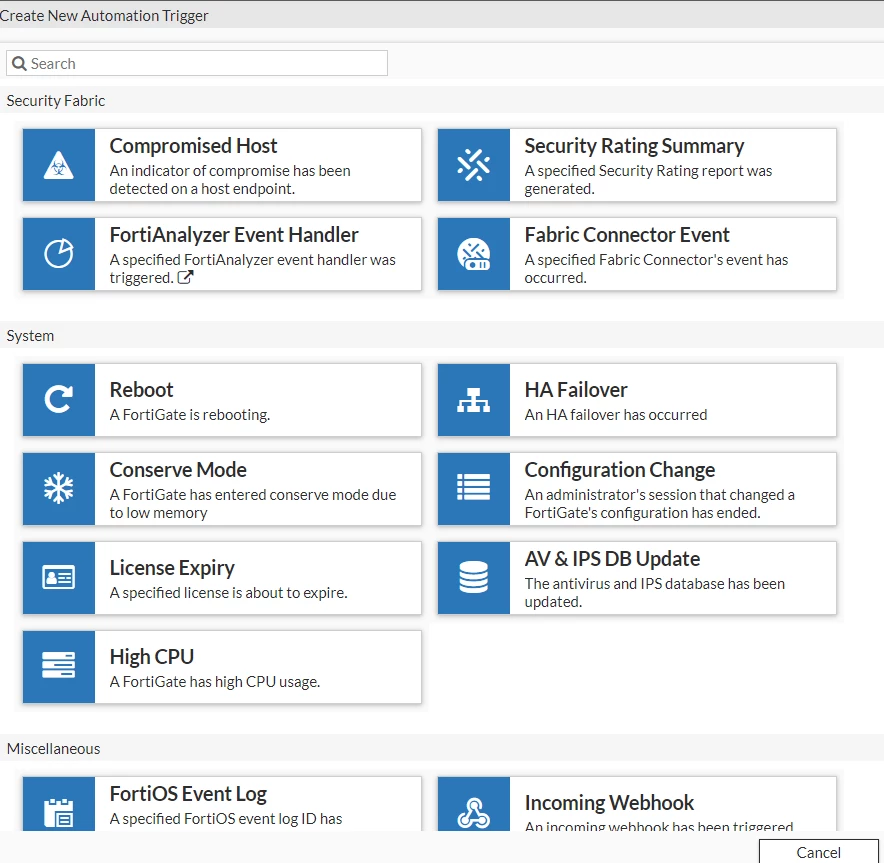Click the Cancel button
This screenshot has width=884, height=863.
(819, 852)
